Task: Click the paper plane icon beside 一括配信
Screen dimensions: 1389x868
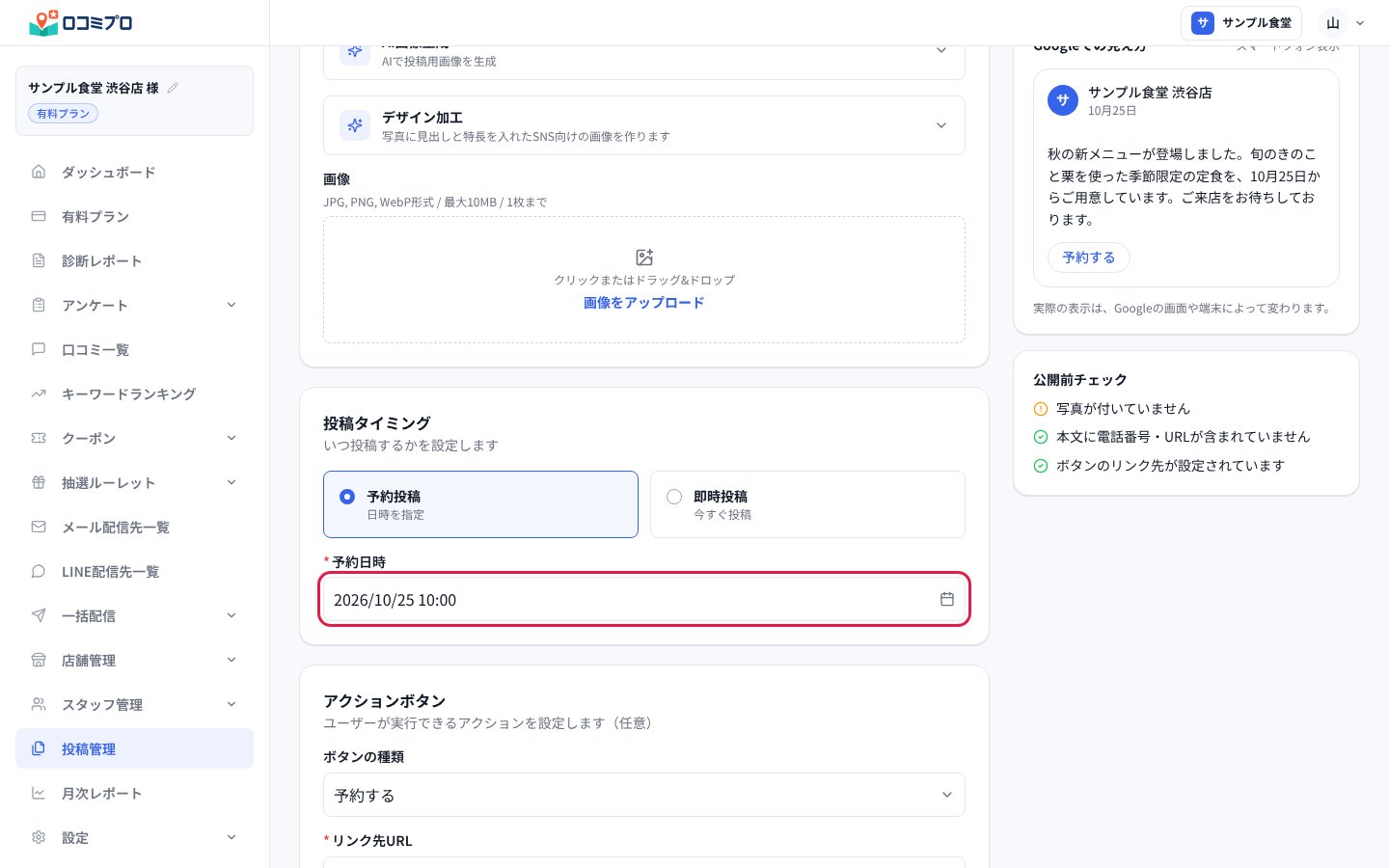Action: coord(39,615)
